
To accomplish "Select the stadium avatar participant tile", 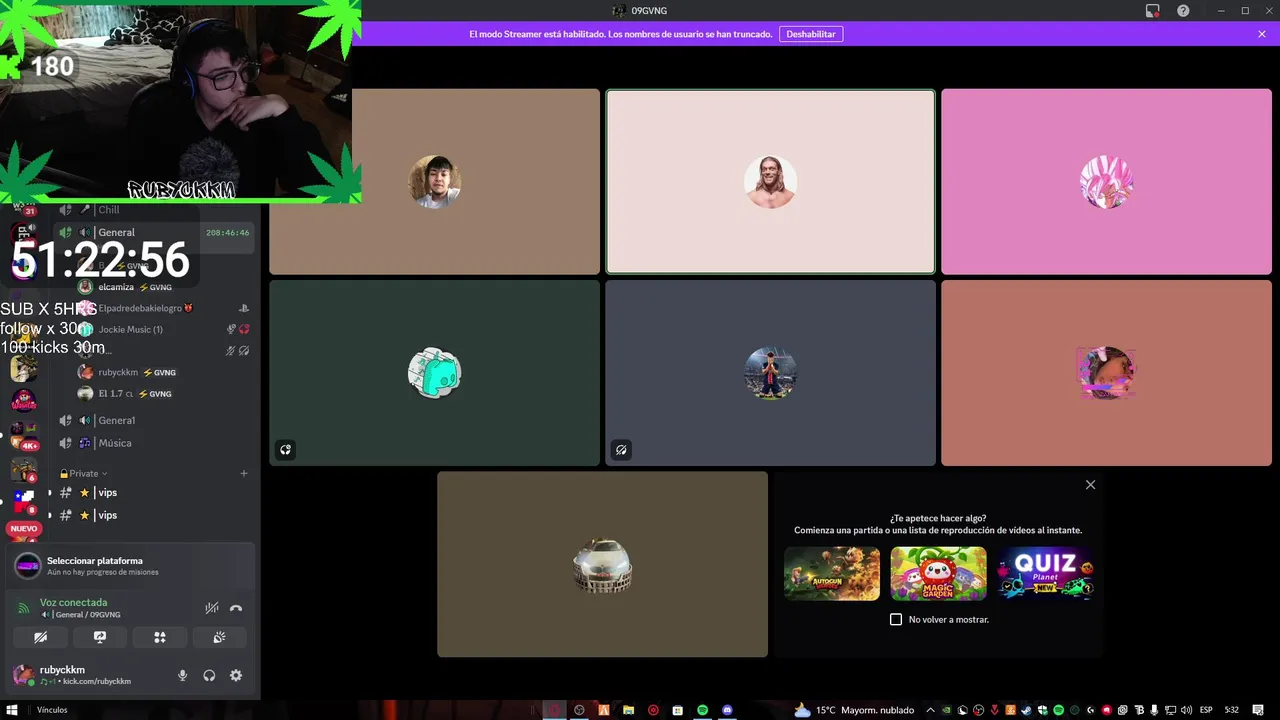I will [770, 373].
